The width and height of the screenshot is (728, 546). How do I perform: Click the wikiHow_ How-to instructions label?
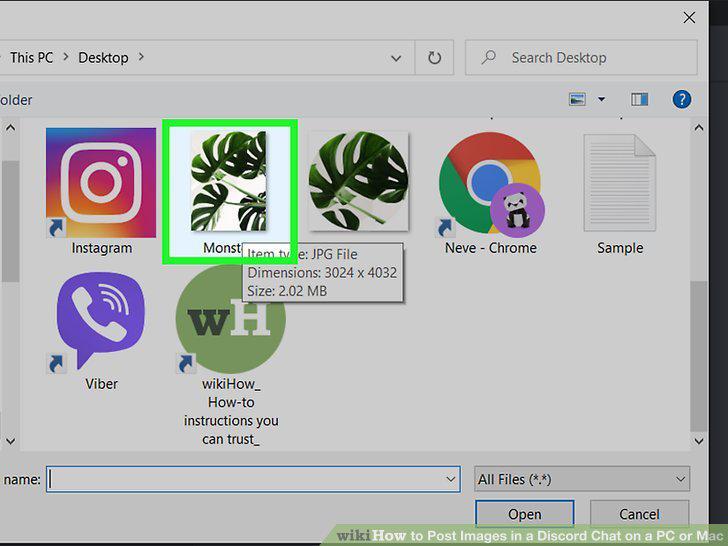231,411
